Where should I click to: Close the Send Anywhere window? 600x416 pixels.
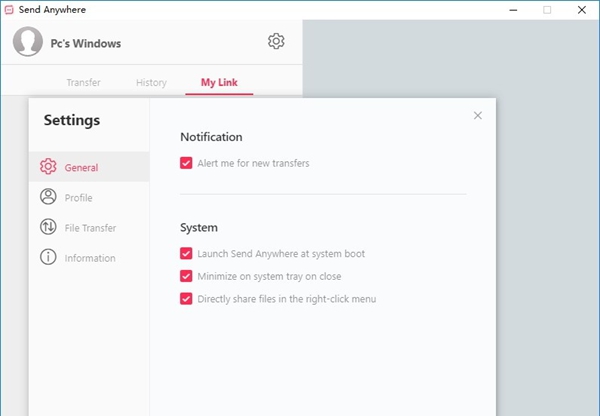pos(582,10)
